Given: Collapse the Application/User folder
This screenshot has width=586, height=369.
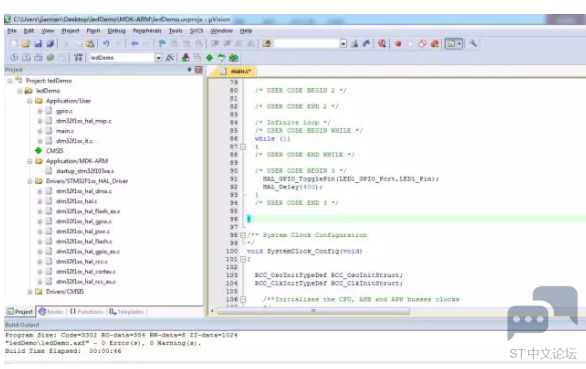Looking at the screenshot, I should click(x=30, y=101).
